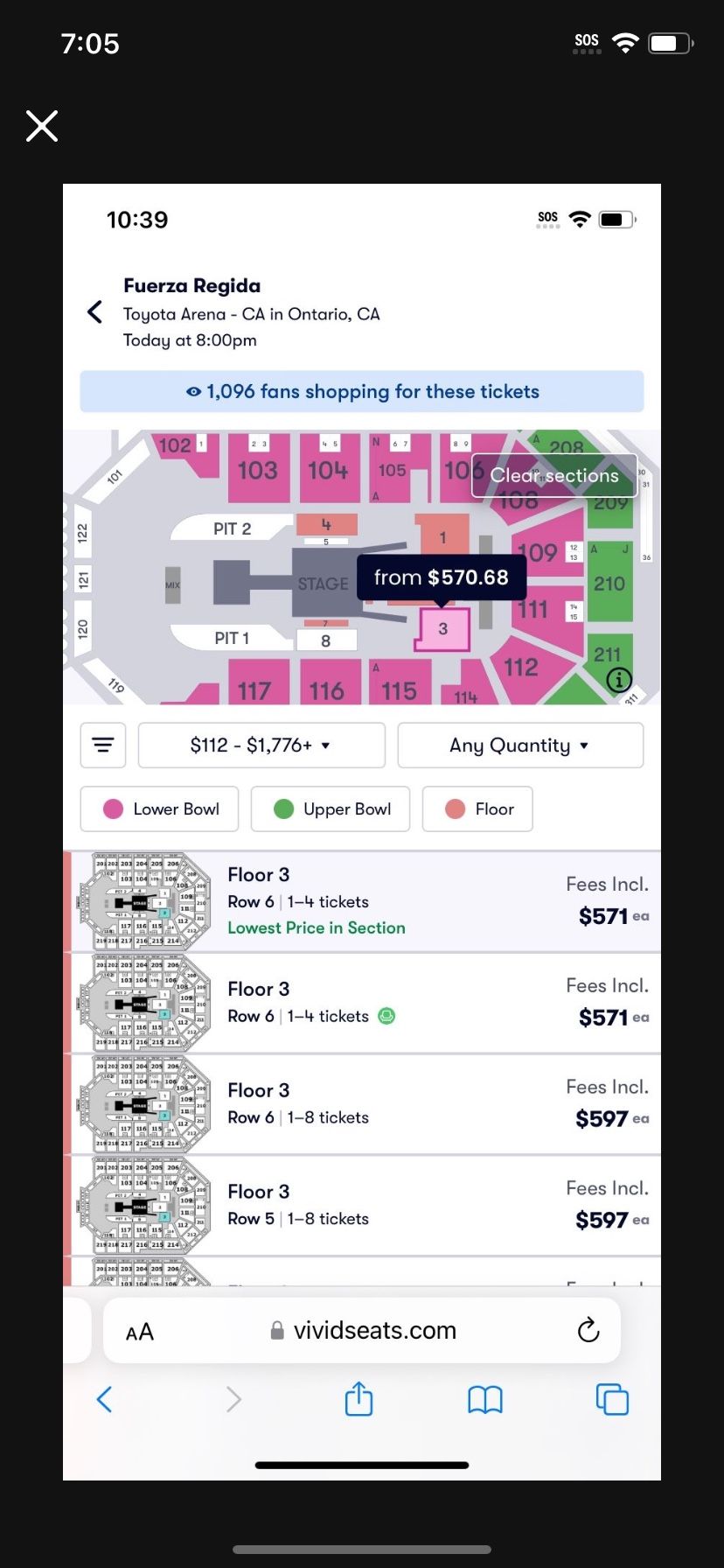The height and width of the screenshot is (1568, 724).
Task: Toggle the Lower Bowl filter
Action: tap(162, 809)
